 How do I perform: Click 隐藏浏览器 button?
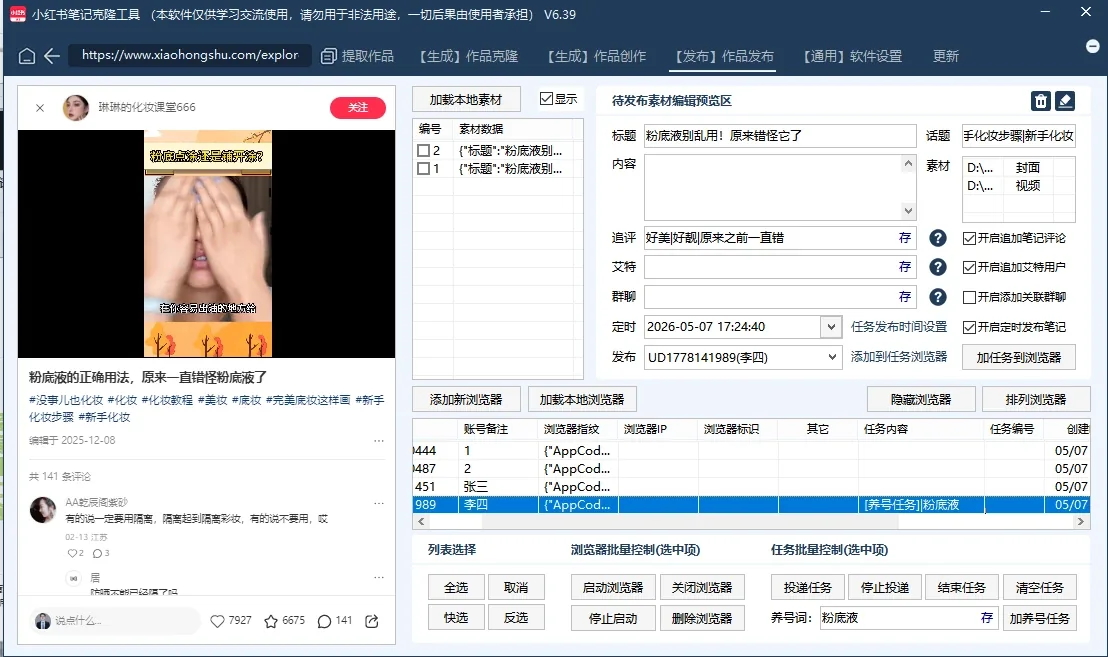pos(921,399)
